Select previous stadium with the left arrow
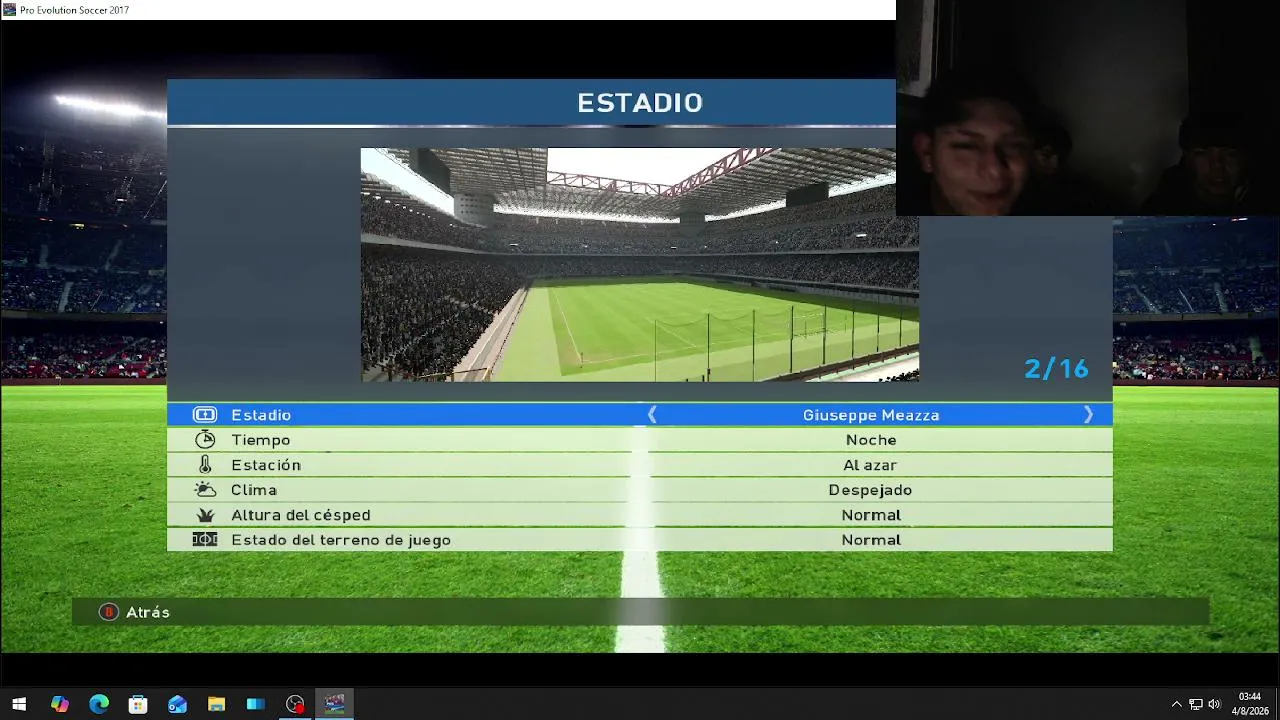This screenshot has height=720, width=1280. pyautogui.click(x=652, y=415)
